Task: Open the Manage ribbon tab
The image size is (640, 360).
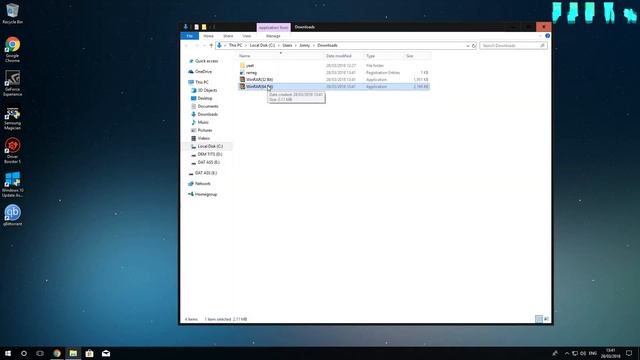Action: tap(273, 36)
